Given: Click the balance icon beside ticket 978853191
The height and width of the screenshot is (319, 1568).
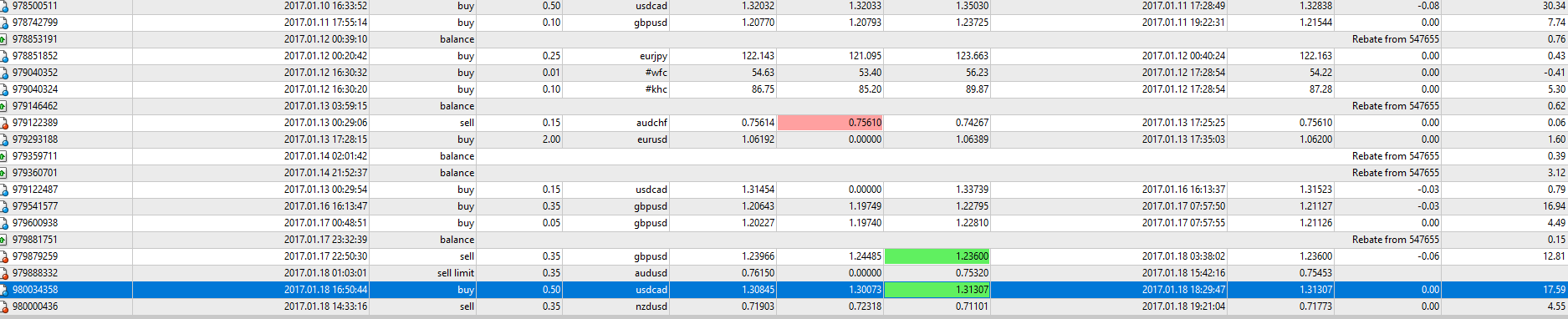Looking at the screenshot, I should coord(3,39).
